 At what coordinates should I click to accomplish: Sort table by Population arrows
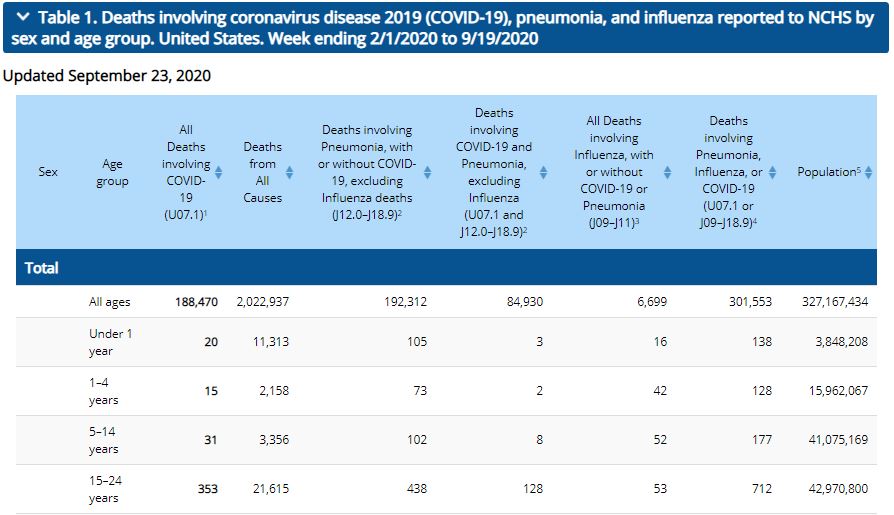pos(868,172)
